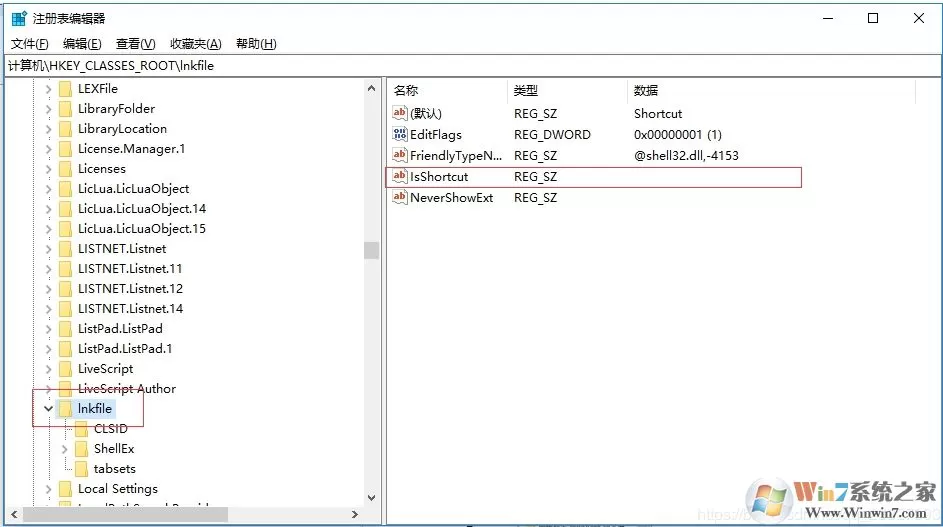Click the ShellEx subfolder icon
943x527 pixels.
(x=81, y=449)
